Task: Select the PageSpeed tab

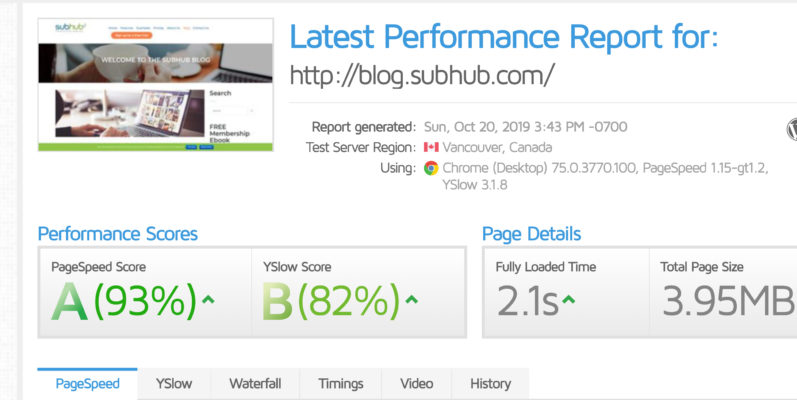Action: point(87,383)
